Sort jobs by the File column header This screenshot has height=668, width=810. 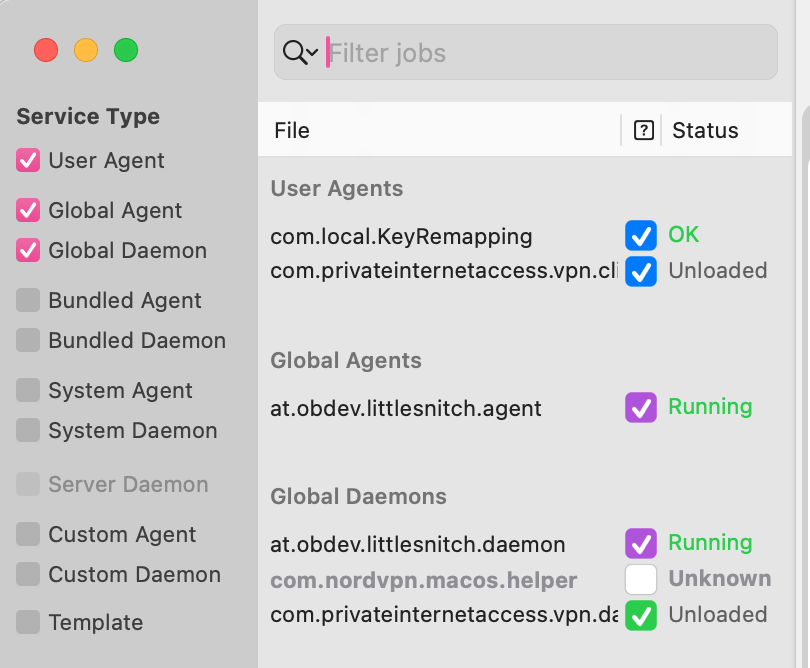tap(292, 131)
